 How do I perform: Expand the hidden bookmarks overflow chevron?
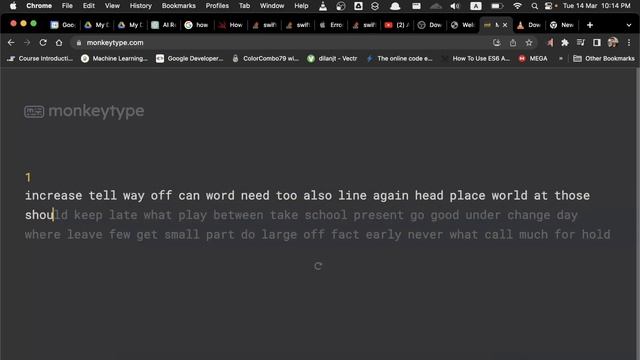tap(561, 58)
